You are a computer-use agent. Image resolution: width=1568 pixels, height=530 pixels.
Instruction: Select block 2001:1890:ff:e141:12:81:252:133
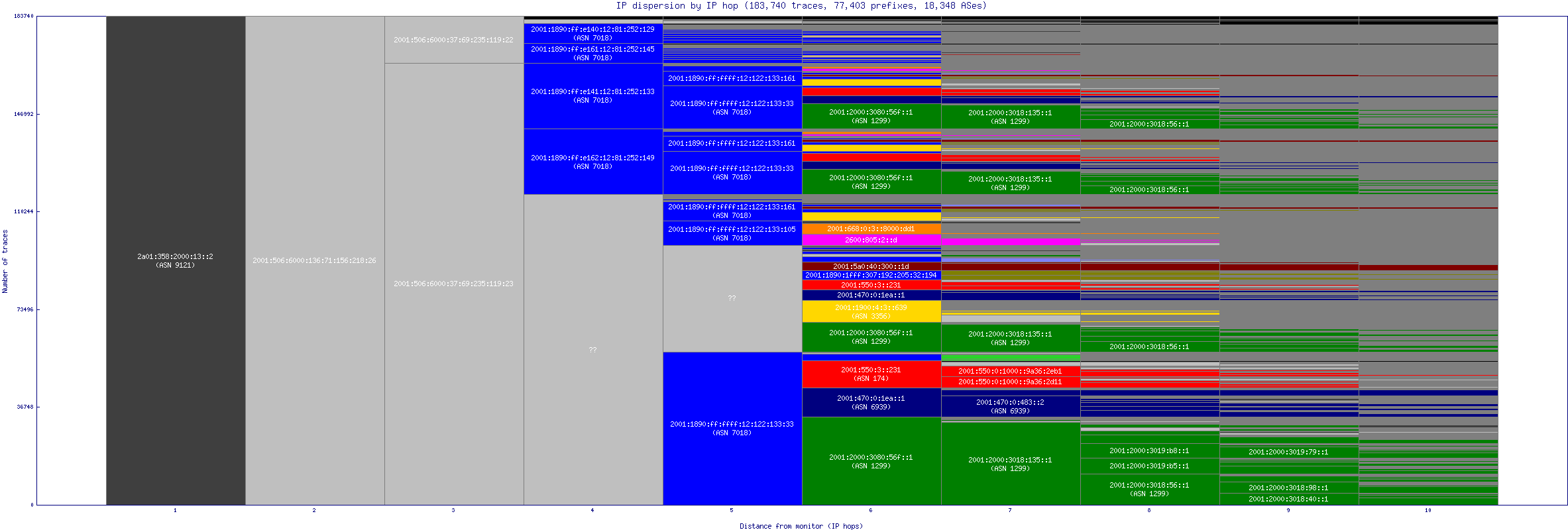(x=593, y=96)
